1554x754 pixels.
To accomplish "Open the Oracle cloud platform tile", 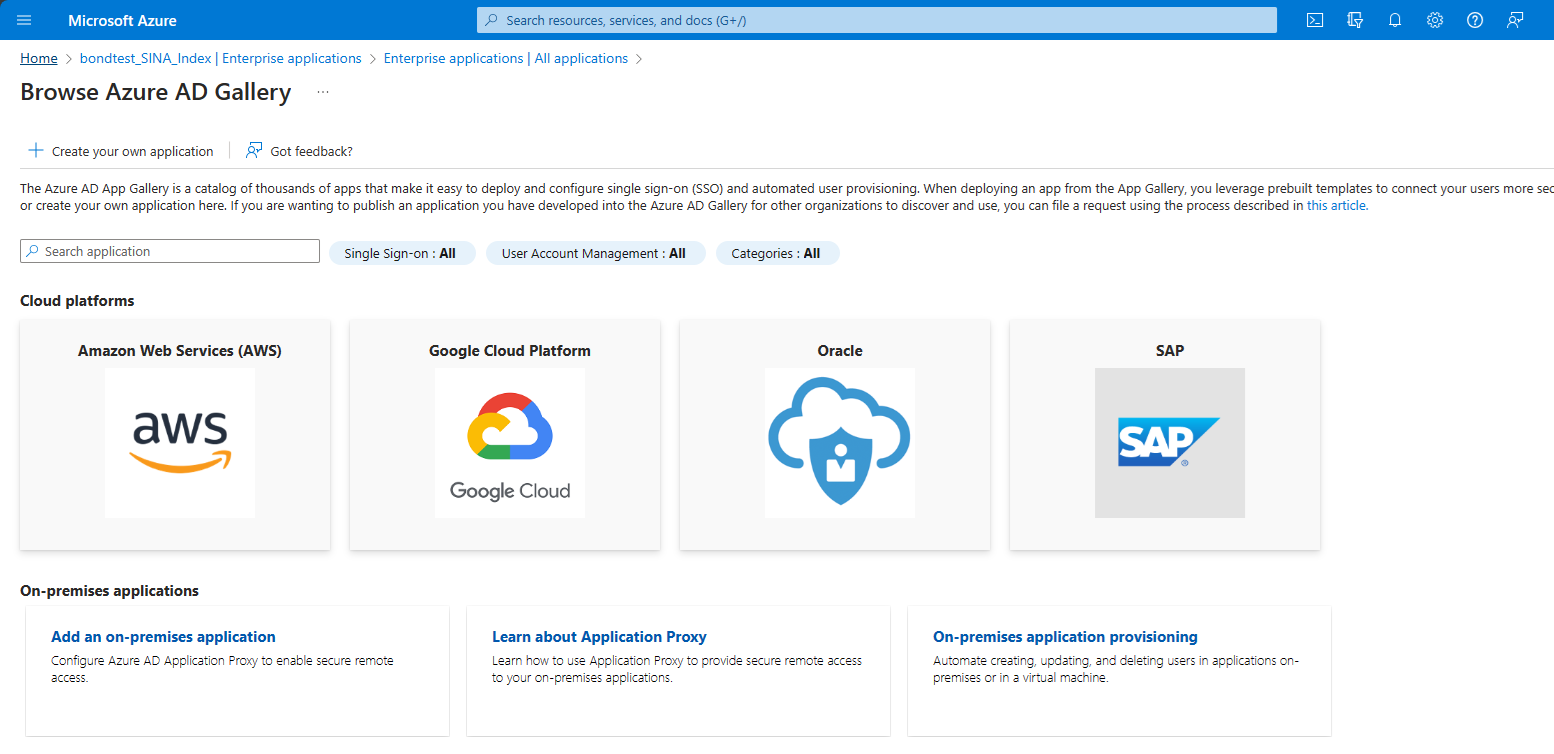I will click(840, 436).
